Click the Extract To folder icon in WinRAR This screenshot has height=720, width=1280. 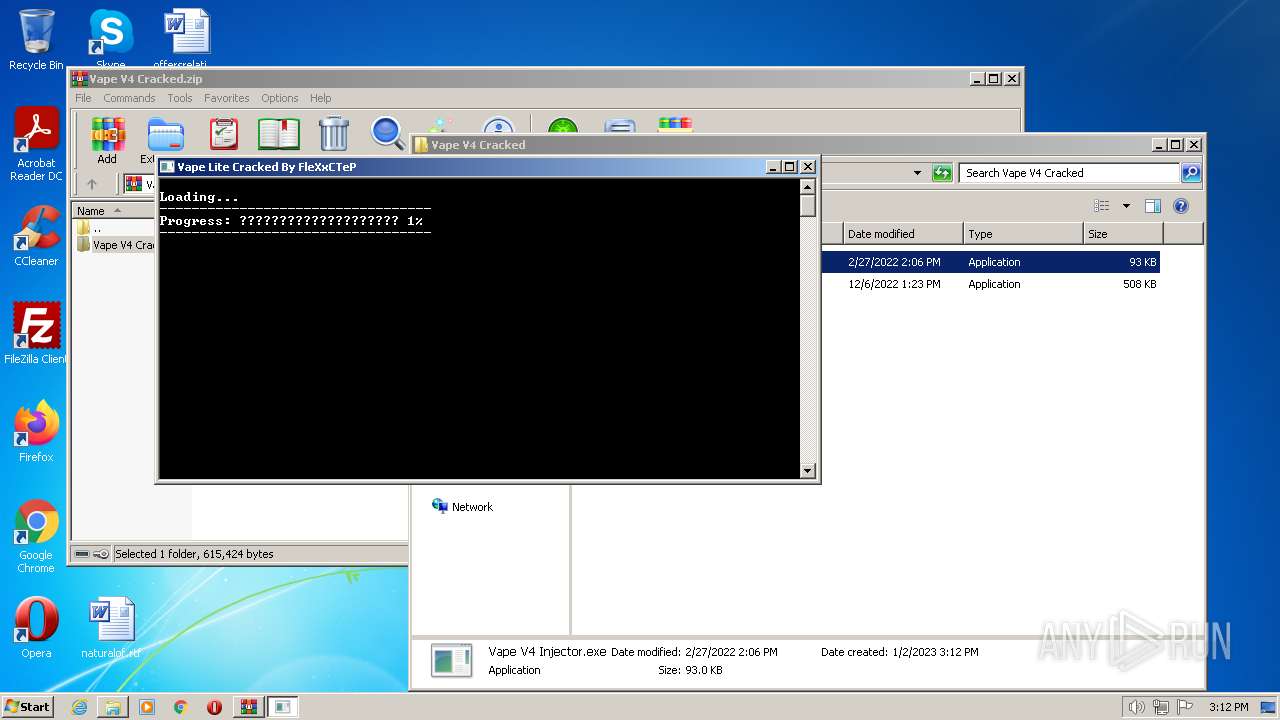tap(166, 136)
